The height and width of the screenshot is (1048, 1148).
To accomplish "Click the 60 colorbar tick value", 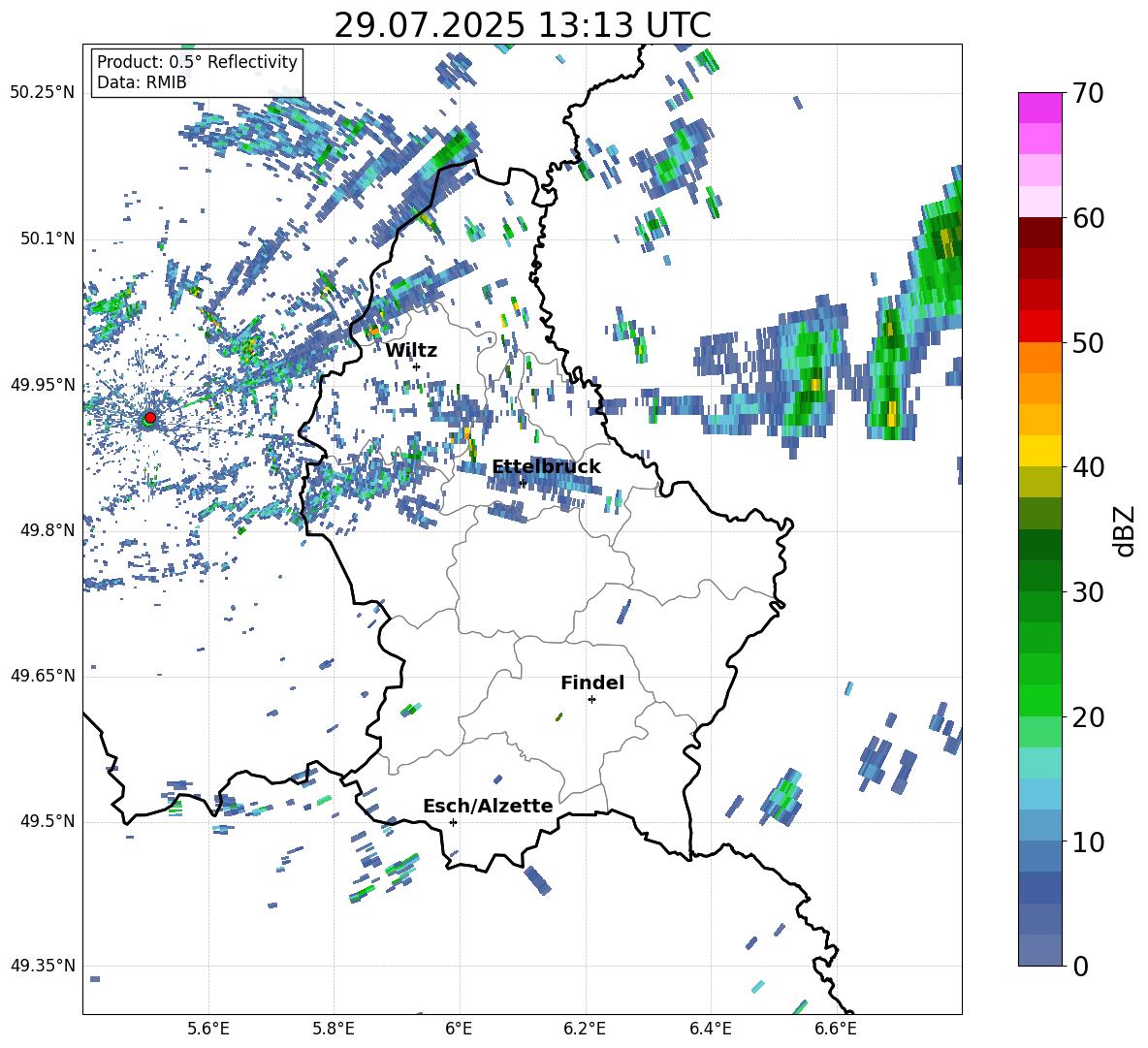I will point(1088,218).
